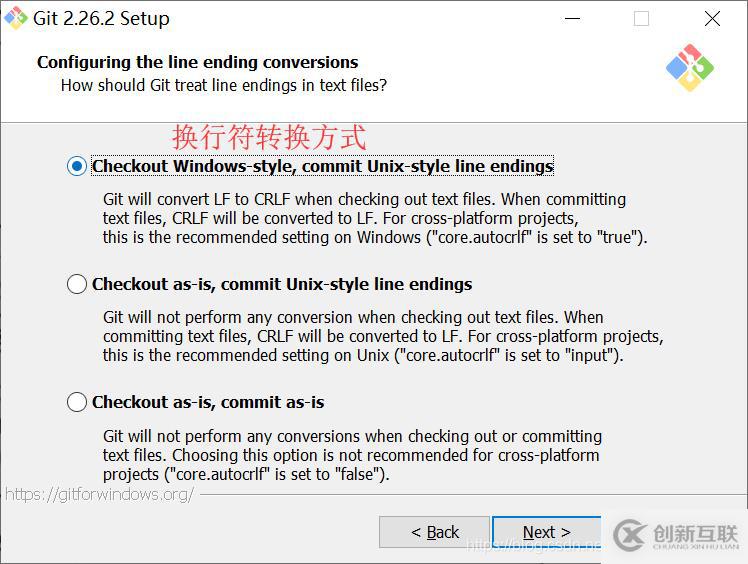Choose Checkout as-is, commit Unix-style line endings
Image resolution: width=748 pixels, height=564 pixels.
click(x=77, y=284)
